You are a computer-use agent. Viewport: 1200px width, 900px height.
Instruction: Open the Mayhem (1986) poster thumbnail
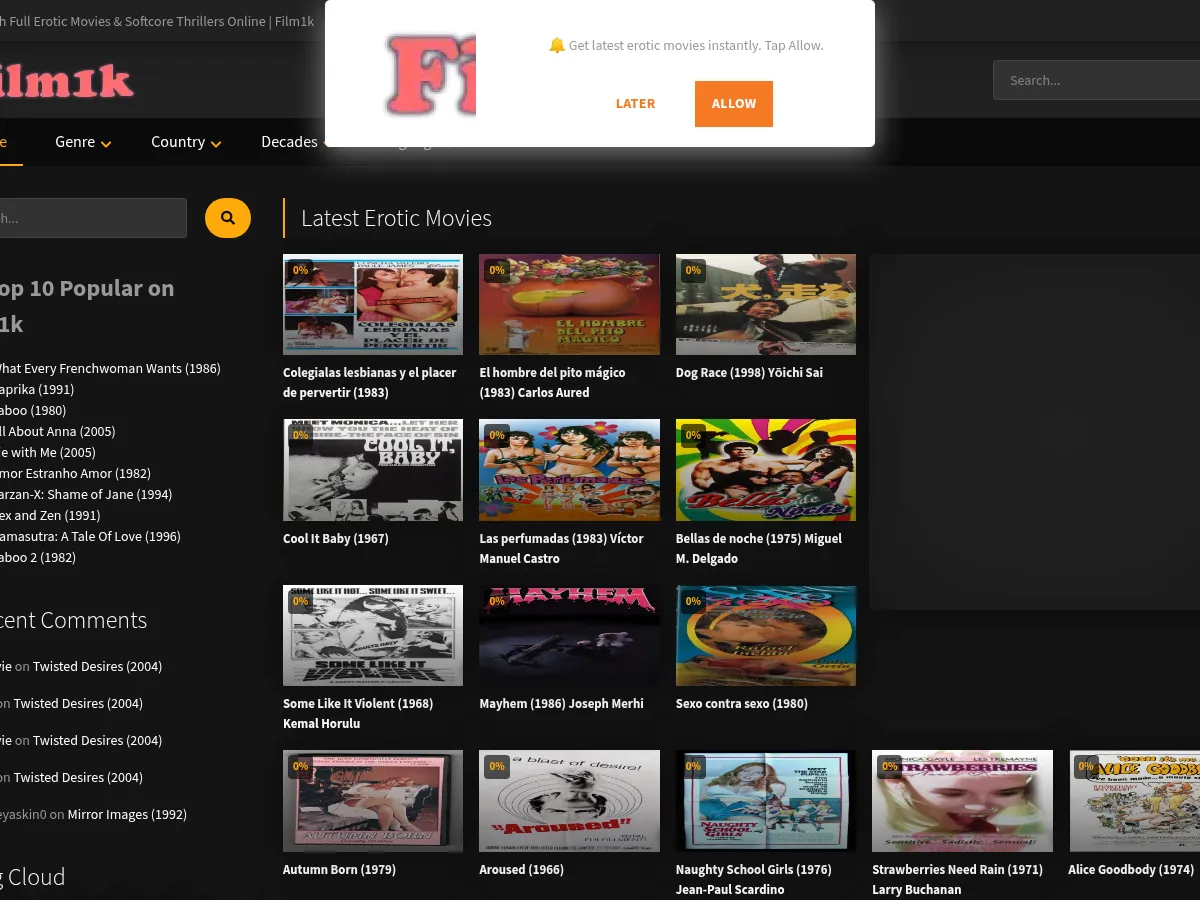(x=569, y=636)
